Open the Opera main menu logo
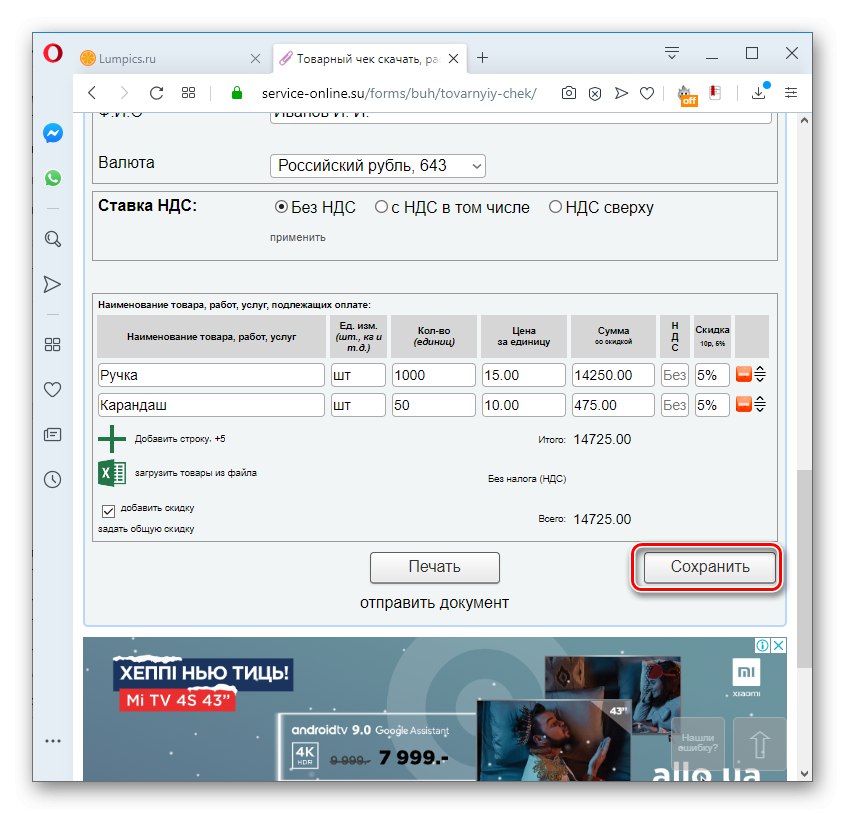845x814 pixels. coord(53,53)
